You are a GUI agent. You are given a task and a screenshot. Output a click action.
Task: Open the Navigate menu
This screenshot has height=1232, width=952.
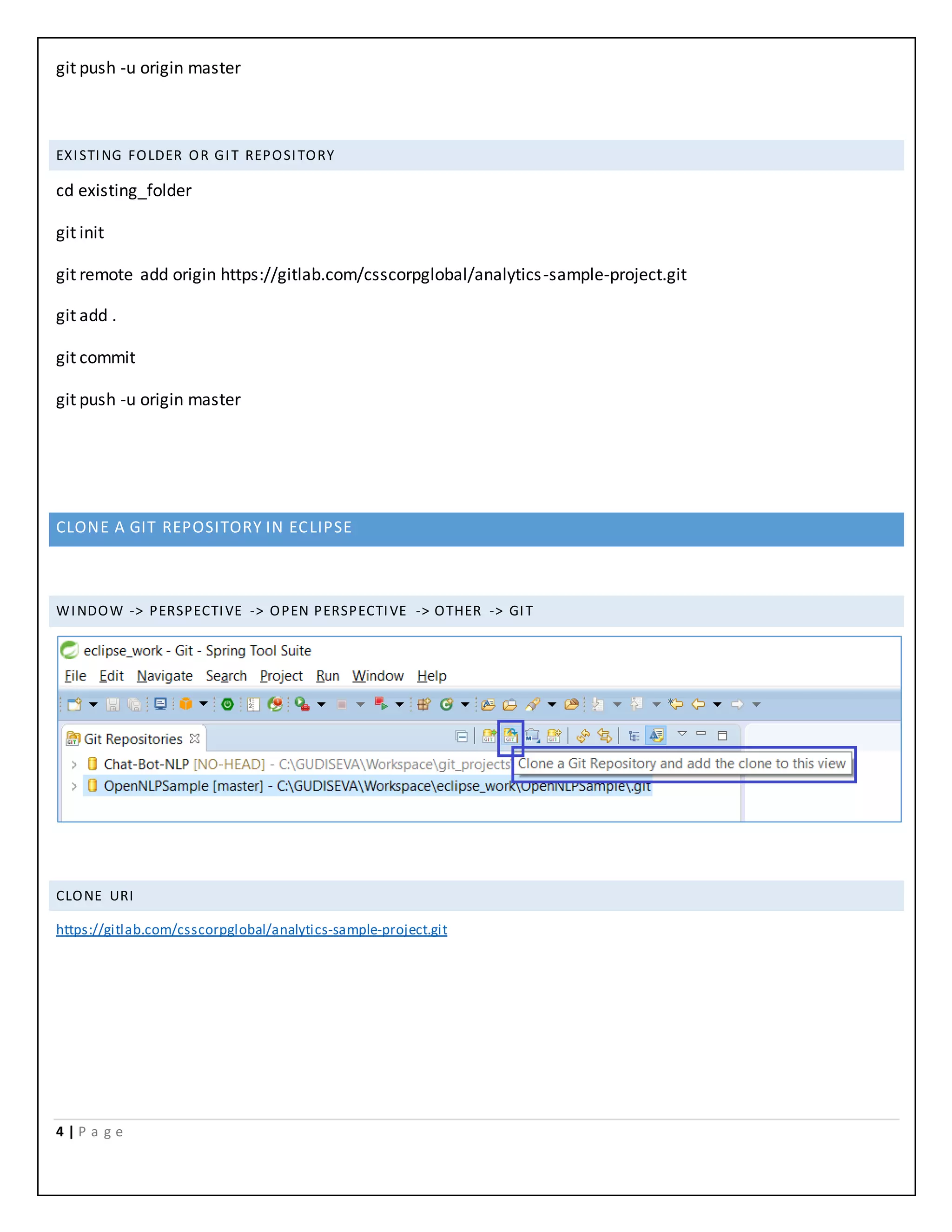click(165, 676)
